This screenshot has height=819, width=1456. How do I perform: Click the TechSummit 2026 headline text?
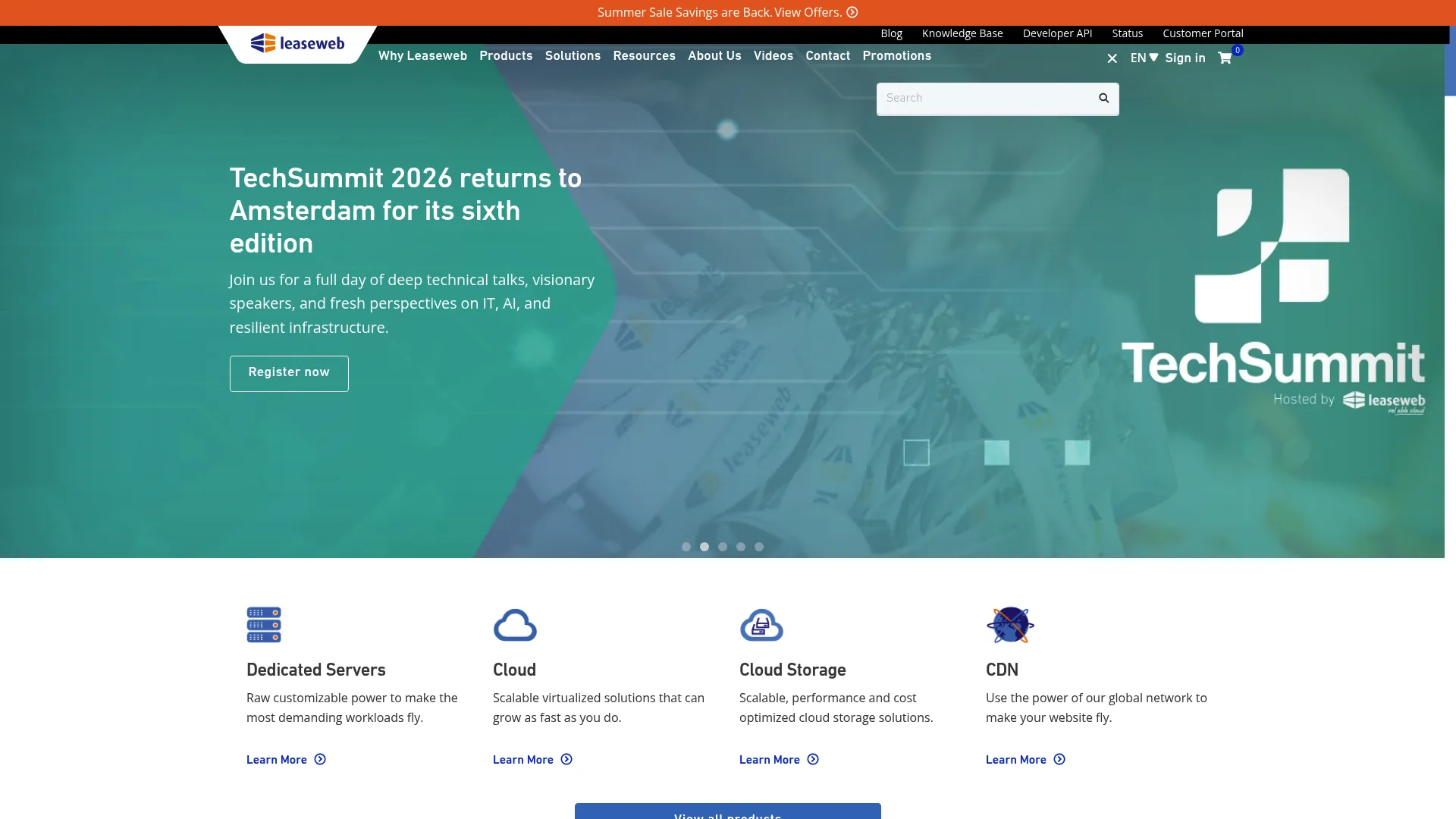click(x=406, y=211)
